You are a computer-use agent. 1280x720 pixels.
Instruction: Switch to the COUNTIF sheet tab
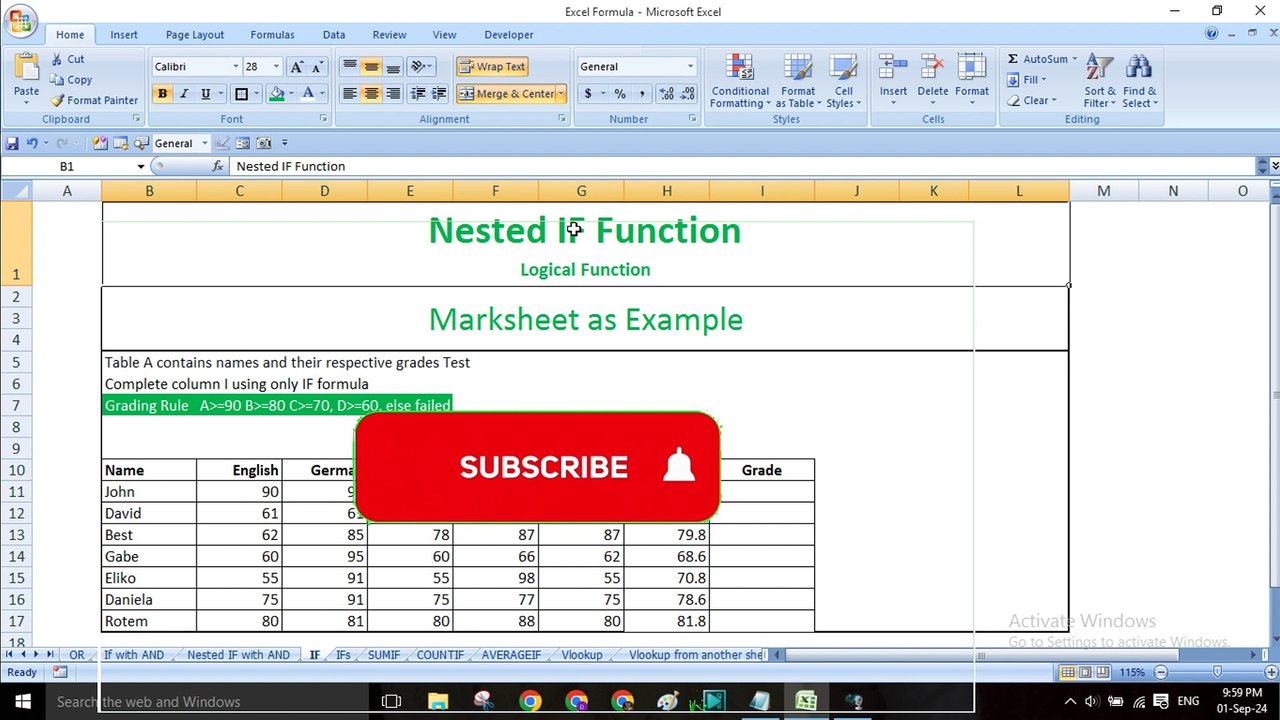(440, 655)
